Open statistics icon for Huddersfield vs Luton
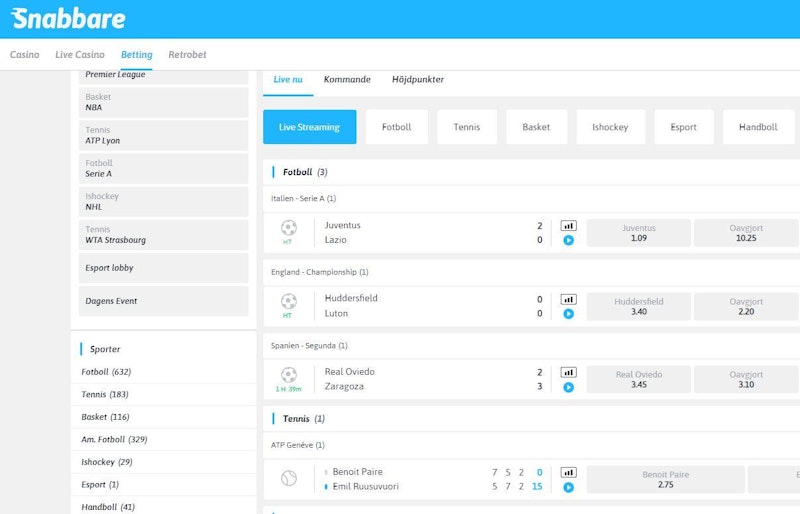Image resolution: width=800 pixels, height=514 pixels. (x=568, y=299)
